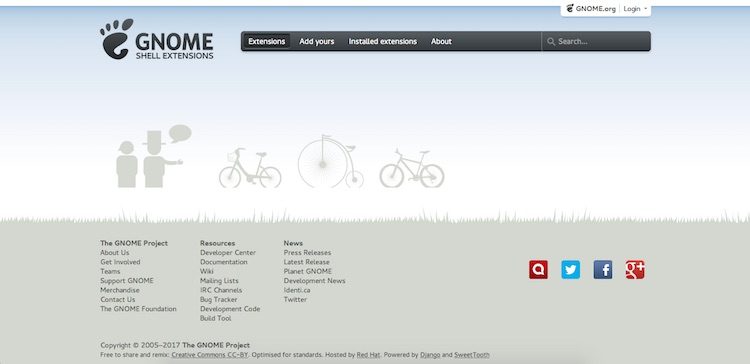This screenshot has width=750, height=364.
Task: Open the Bug Tracker link
Action: tap(219, 299)
